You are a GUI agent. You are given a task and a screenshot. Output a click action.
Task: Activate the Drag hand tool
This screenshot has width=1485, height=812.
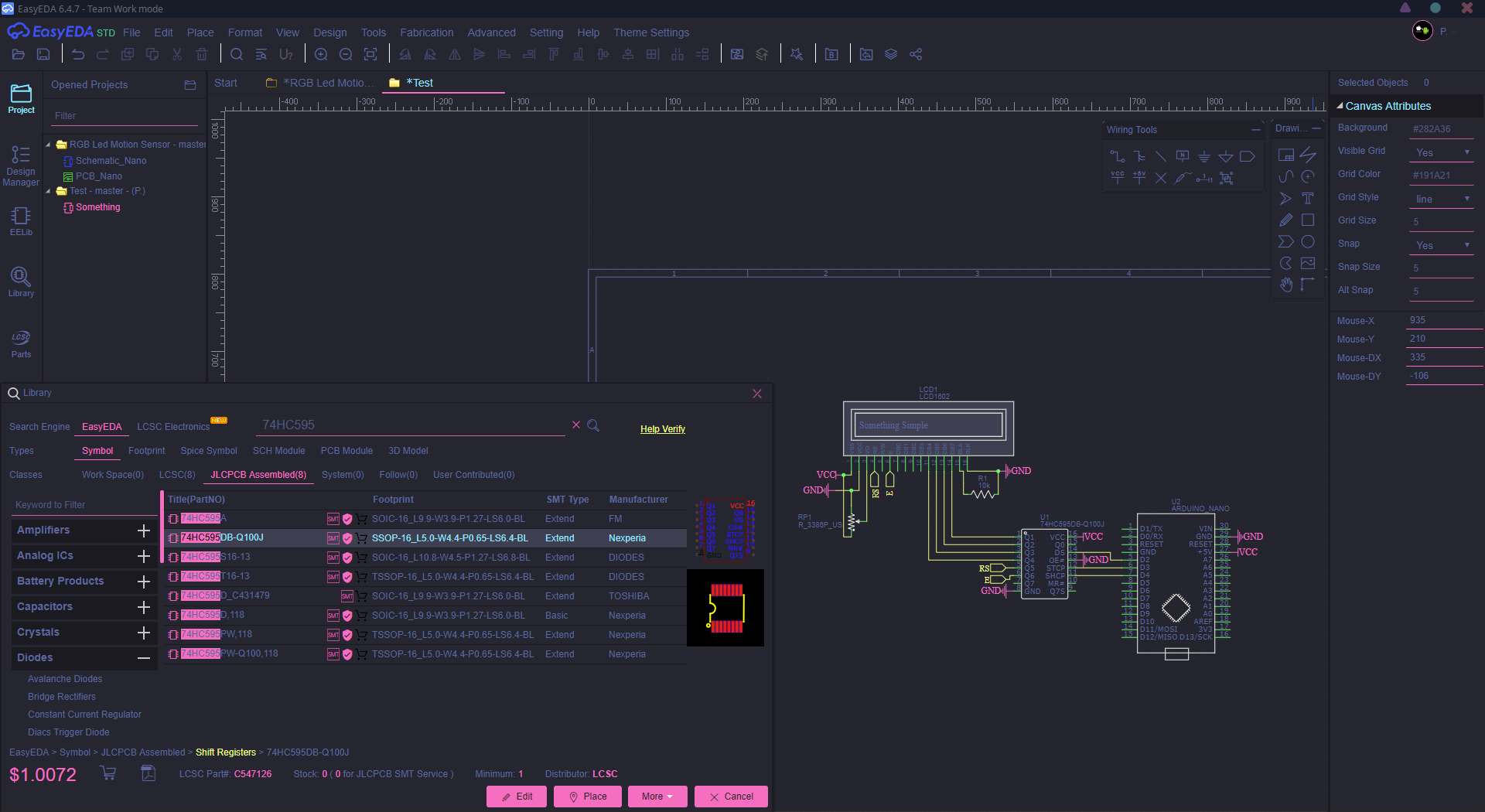click(1285, 285)
